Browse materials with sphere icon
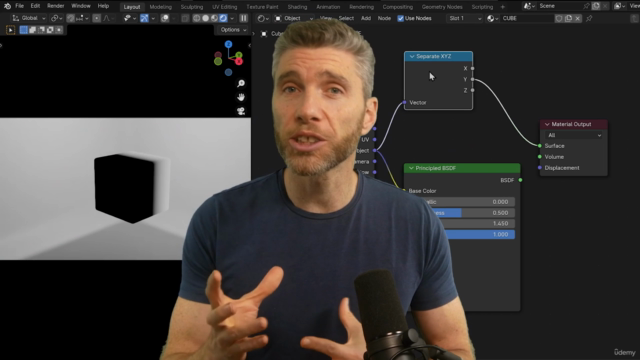Screen dimensions: 640x360 tap(493, 18)
